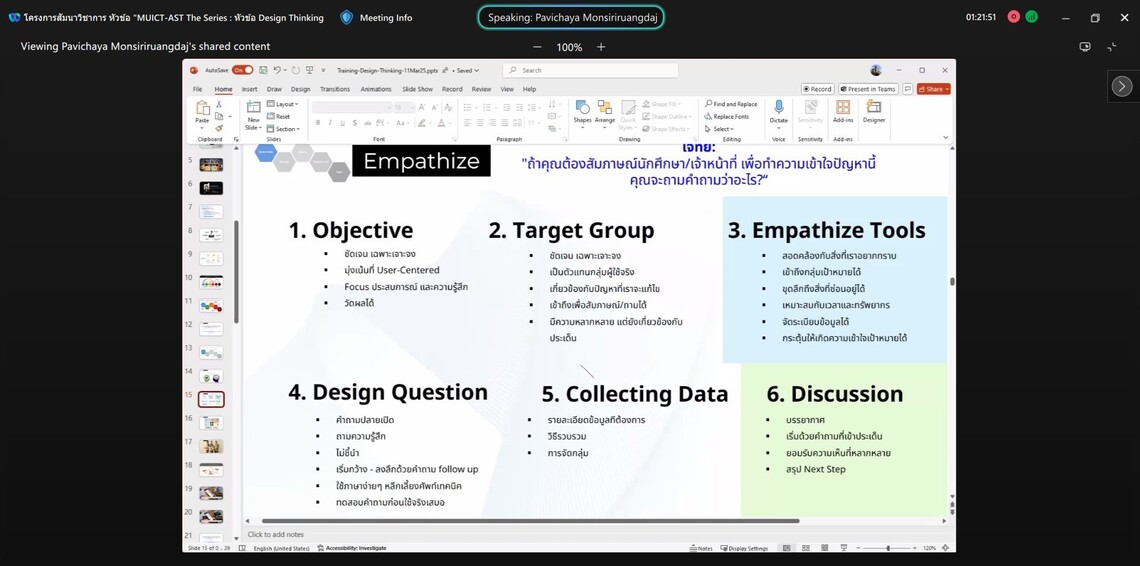
Task: Click the Add-ins icon
Action: (x=843, y=107)
